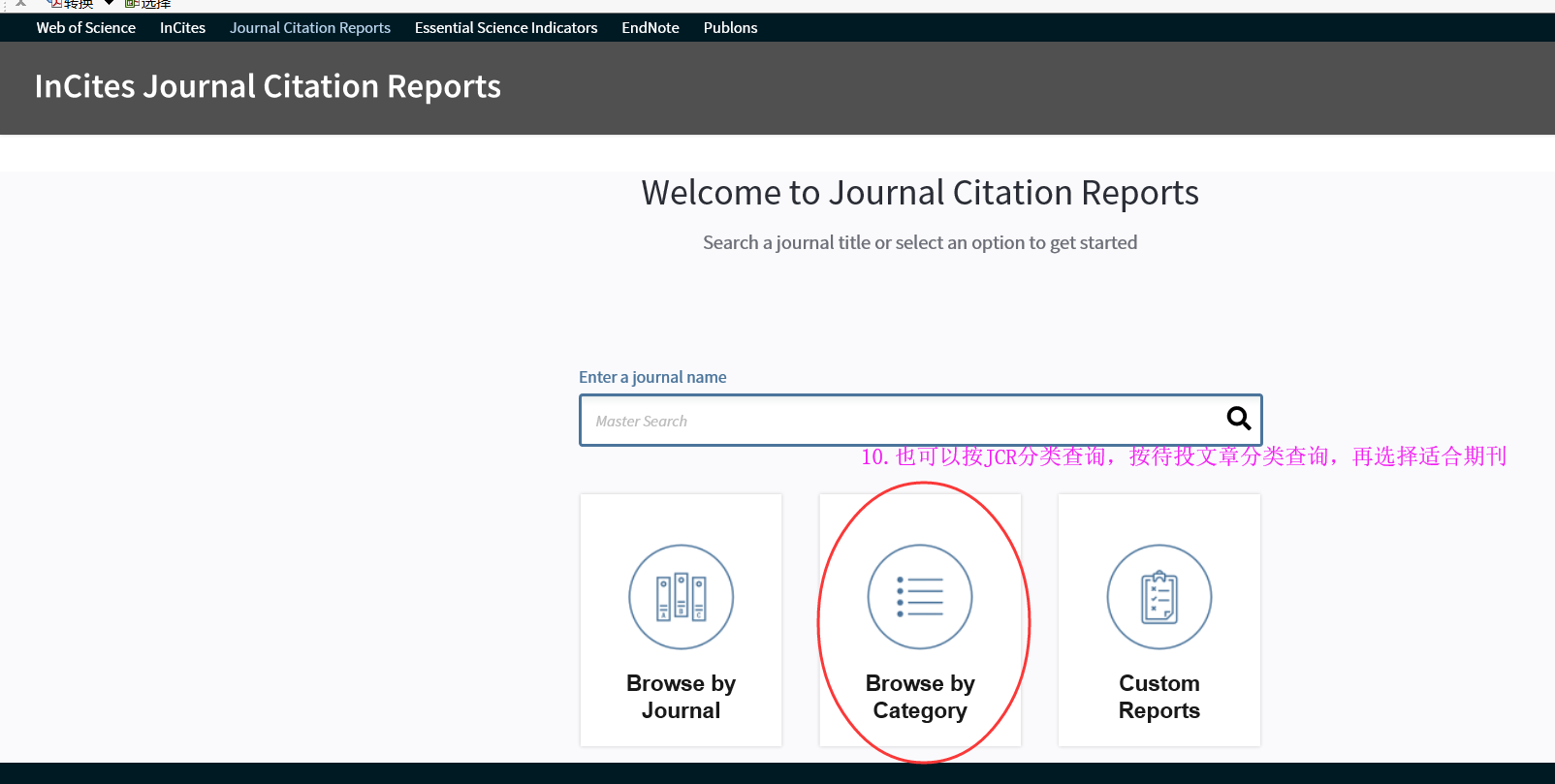Screen dimensions: 1555x784
Task: Go to EndNote in top navigation
Action: [651, 28]
